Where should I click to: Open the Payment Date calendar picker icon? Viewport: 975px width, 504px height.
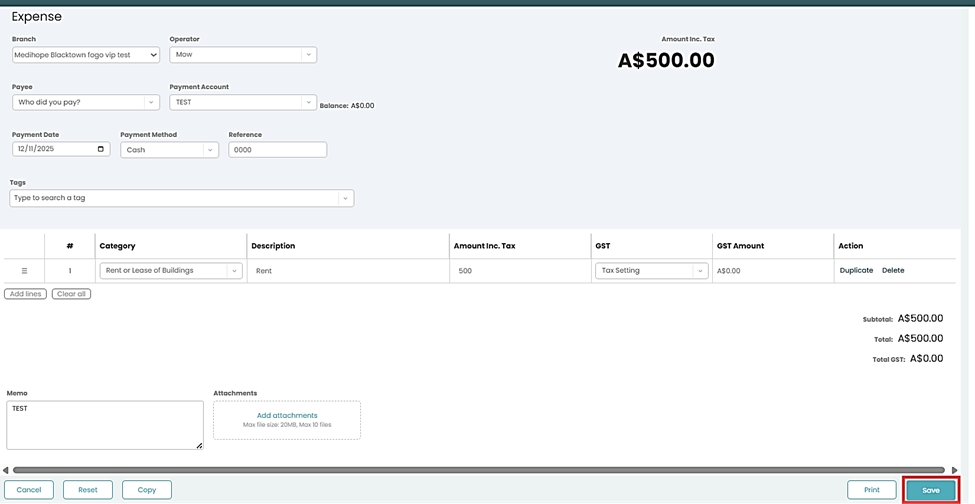101,149
